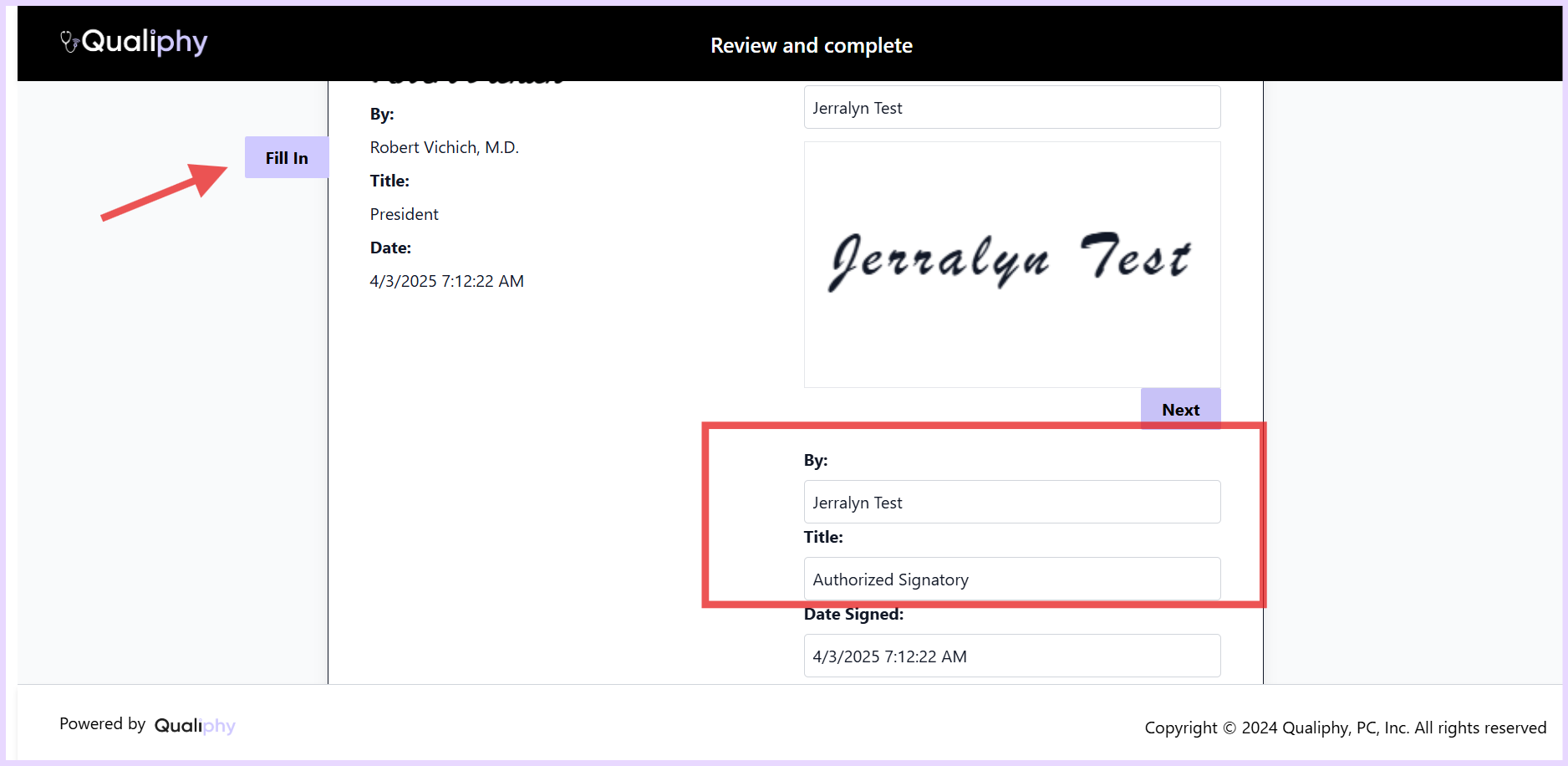Select the text 'Robert Vichich, M.D.'
This screenshot has height=766, width=1568.
(x=444, y=147)
